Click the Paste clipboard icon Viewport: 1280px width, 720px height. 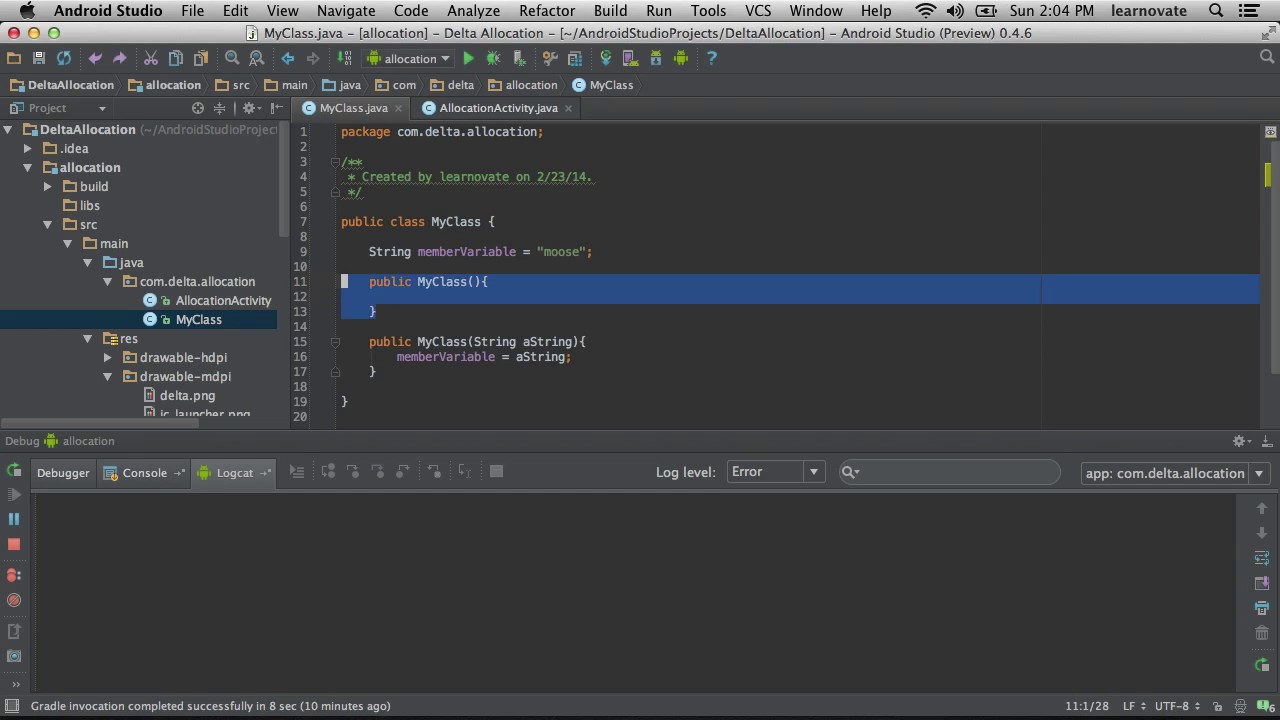(201, 59)
